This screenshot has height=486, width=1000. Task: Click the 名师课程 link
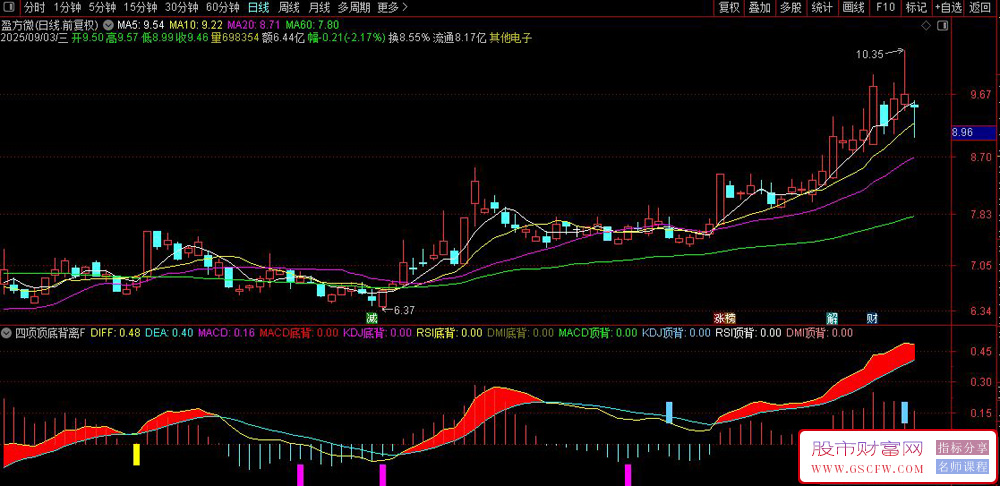(962, 467)
